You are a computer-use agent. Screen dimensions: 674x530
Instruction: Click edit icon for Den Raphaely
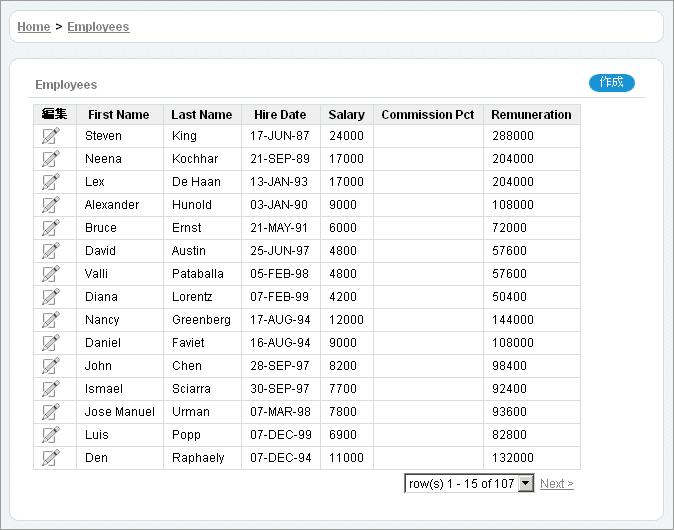coord(51,458)
